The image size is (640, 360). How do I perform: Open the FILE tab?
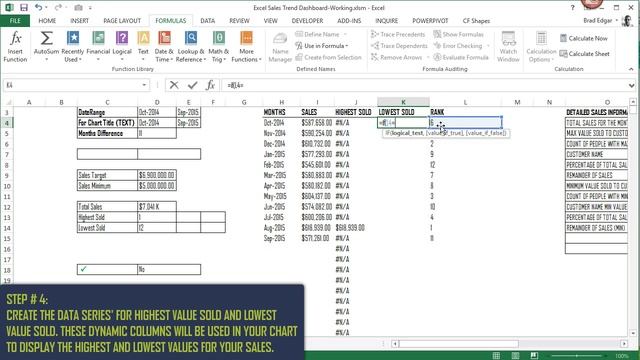tap(15, 20)
